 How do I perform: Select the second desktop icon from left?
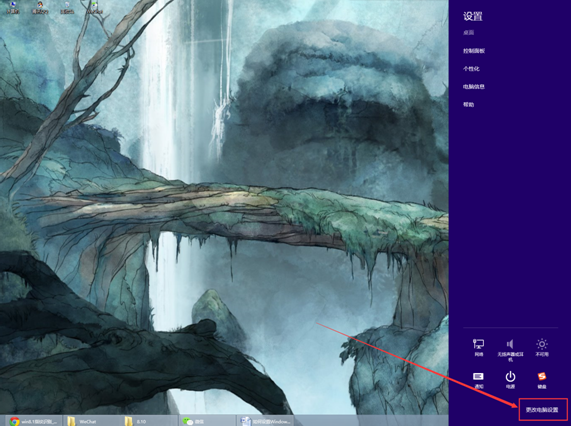[40, 7]
